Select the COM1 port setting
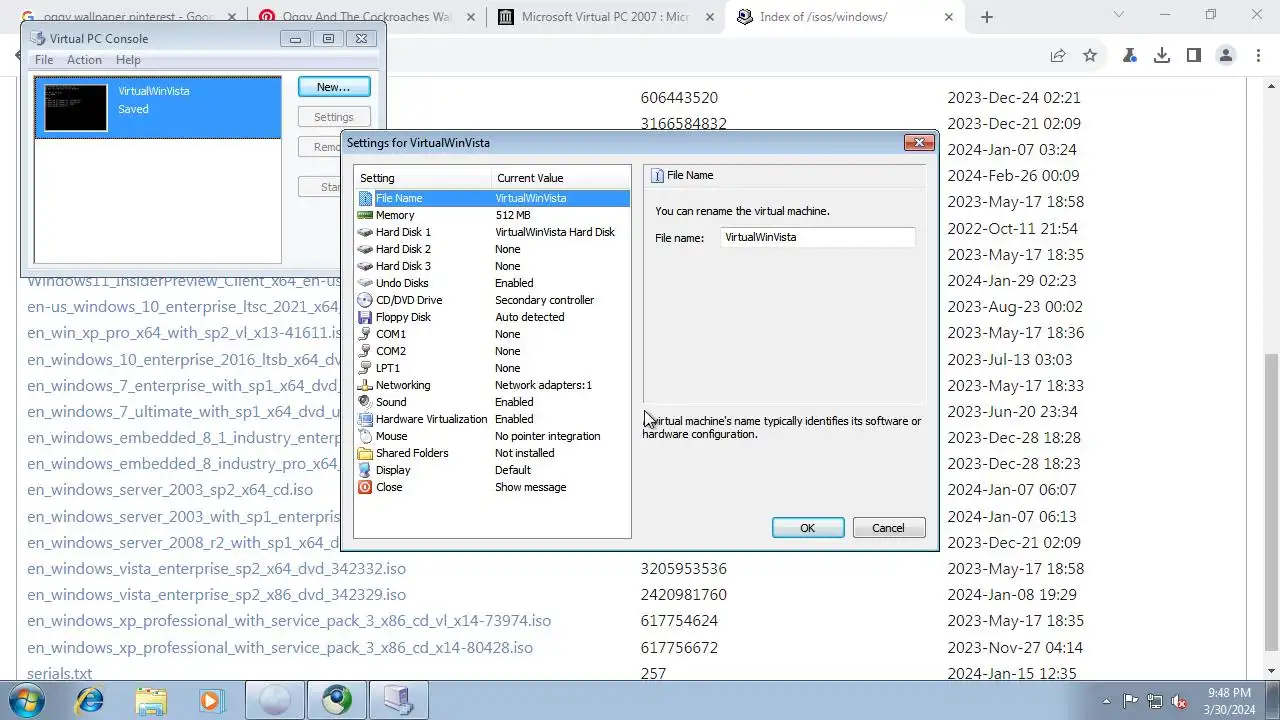Viewport: 1280px width, 720px height. [x=492, y=334]
